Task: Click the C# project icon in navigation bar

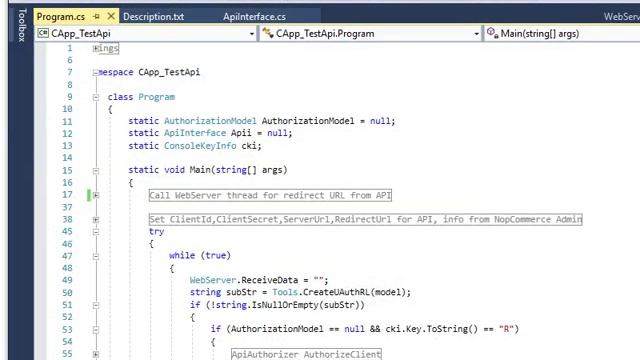Action: tap(43, 33)
